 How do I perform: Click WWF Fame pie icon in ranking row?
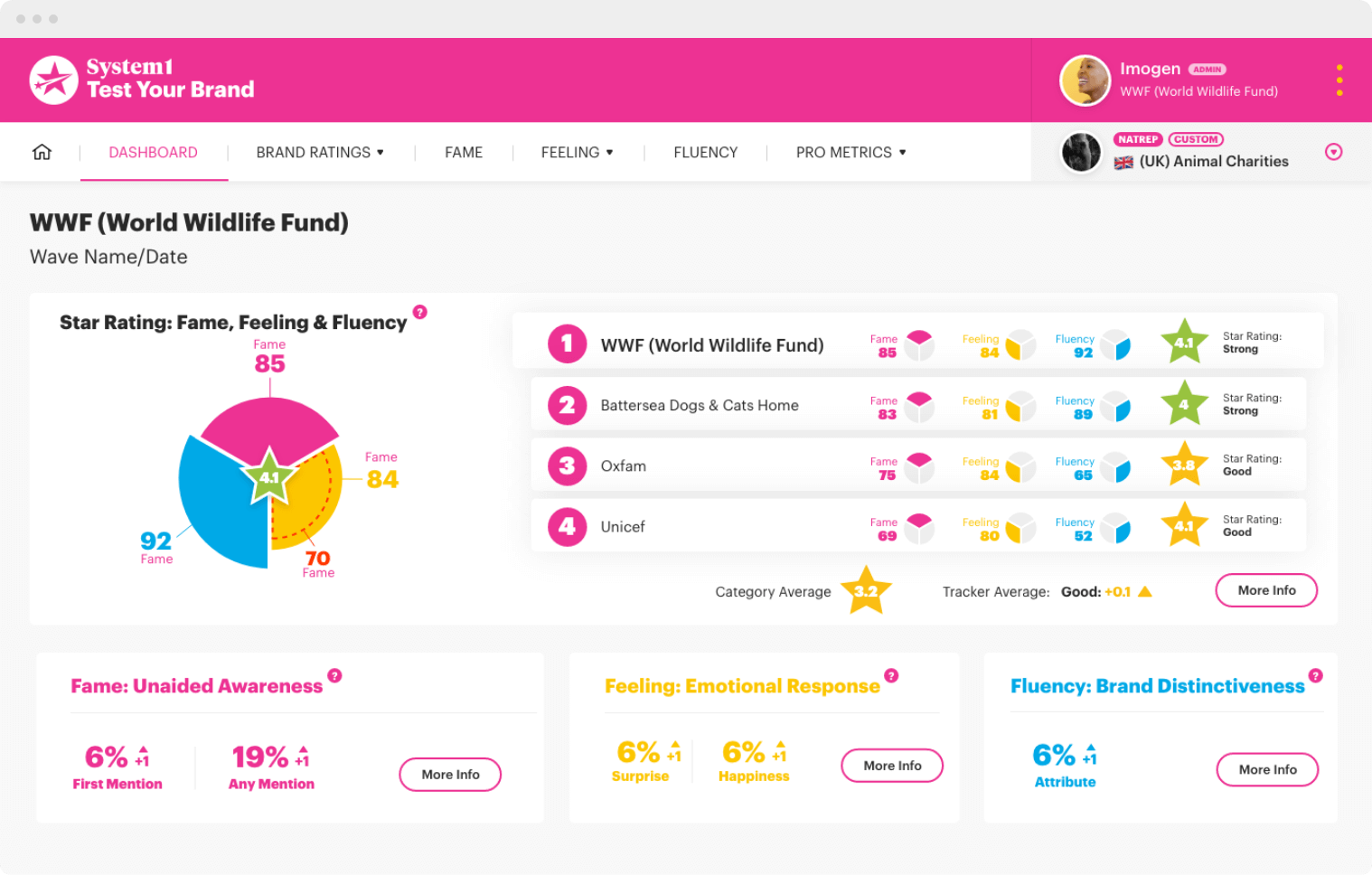coord(919,344)
